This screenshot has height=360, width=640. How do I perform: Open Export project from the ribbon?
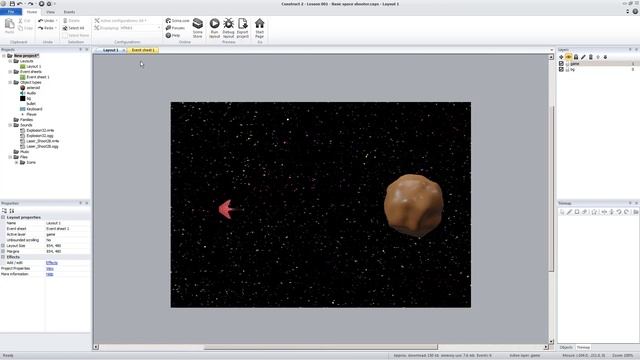tap(242, 28)
